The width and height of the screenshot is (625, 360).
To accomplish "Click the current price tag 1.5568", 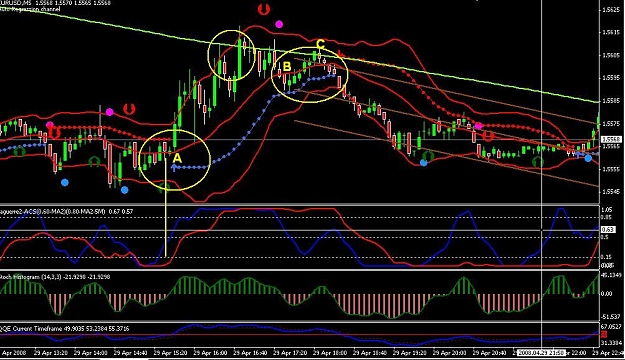I will point(611,139).
